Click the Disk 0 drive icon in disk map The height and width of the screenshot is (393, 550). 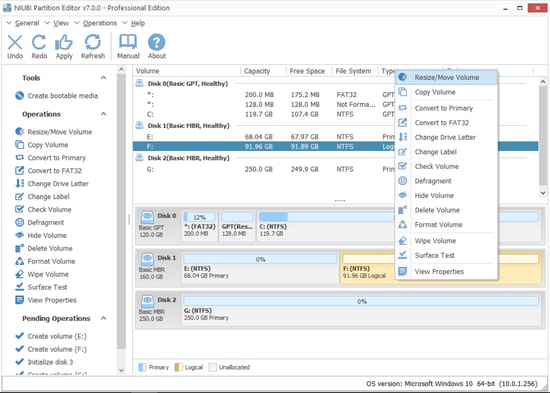pyautogui.click(x=147, y=218)
